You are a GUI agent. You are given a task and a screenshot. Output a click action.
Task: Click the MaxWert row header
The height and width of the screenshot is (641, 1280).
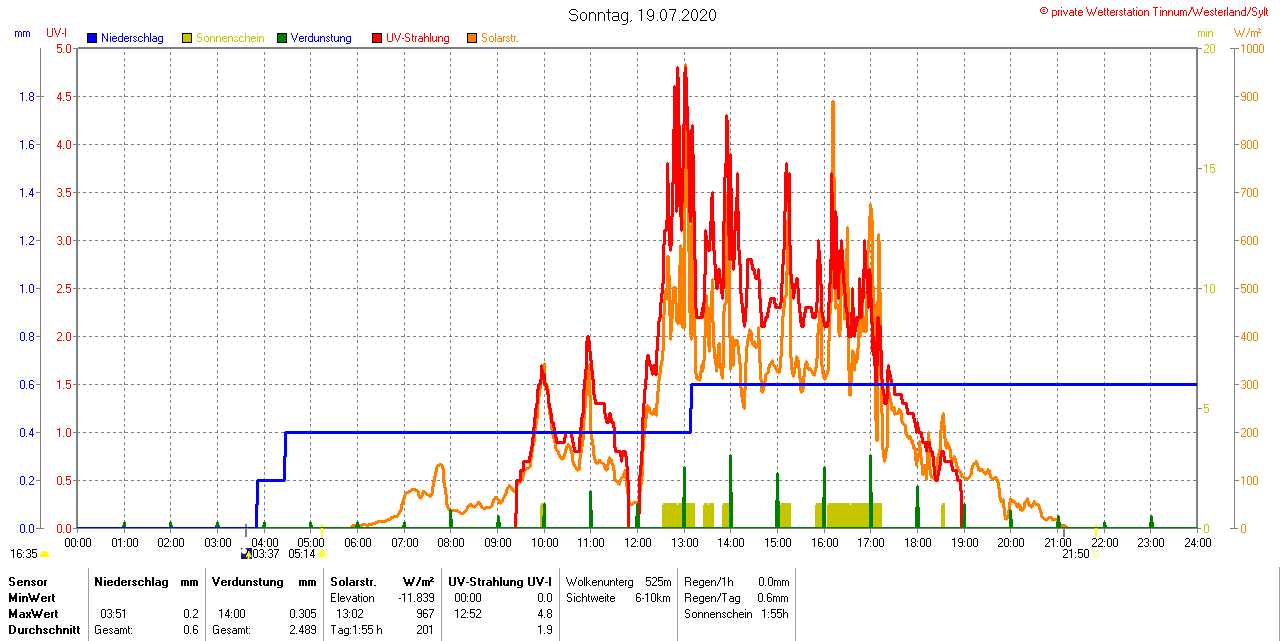pyautogui.click(x=35, y=614)
